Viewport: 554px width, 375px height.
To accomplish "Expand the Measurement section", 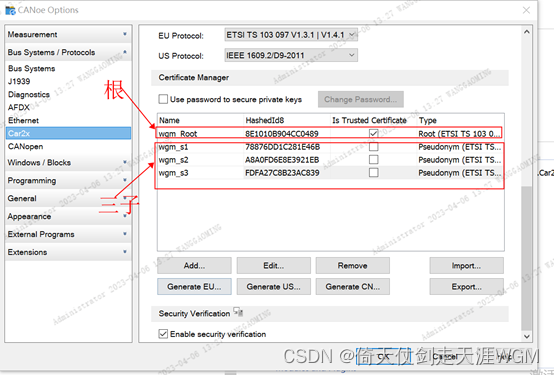I will [x=68, y=34].
